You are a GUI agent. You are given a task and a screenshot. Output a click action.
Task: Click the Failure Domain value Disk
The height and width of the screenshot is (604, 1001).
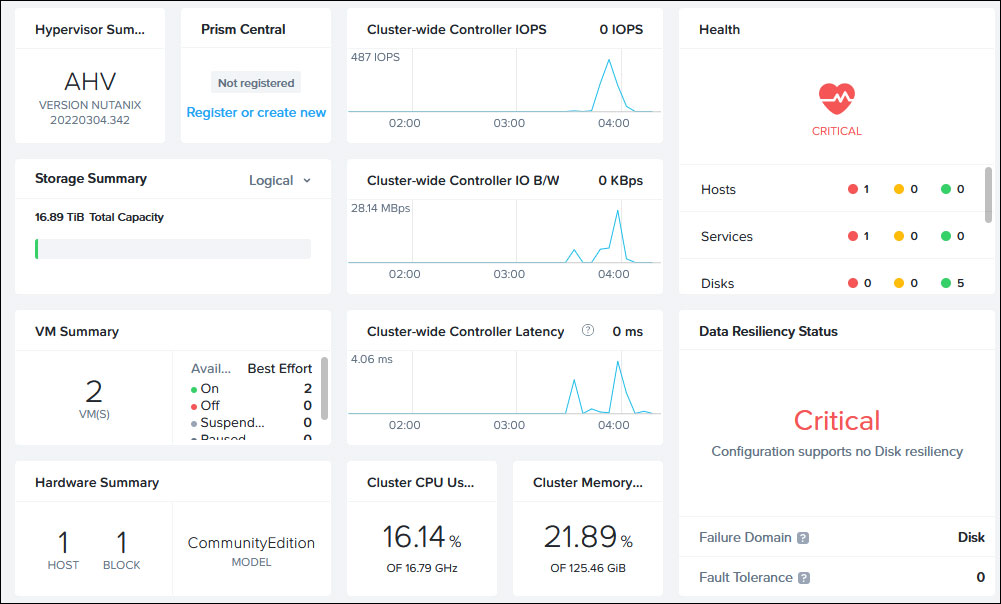click(x=971, y=538)
